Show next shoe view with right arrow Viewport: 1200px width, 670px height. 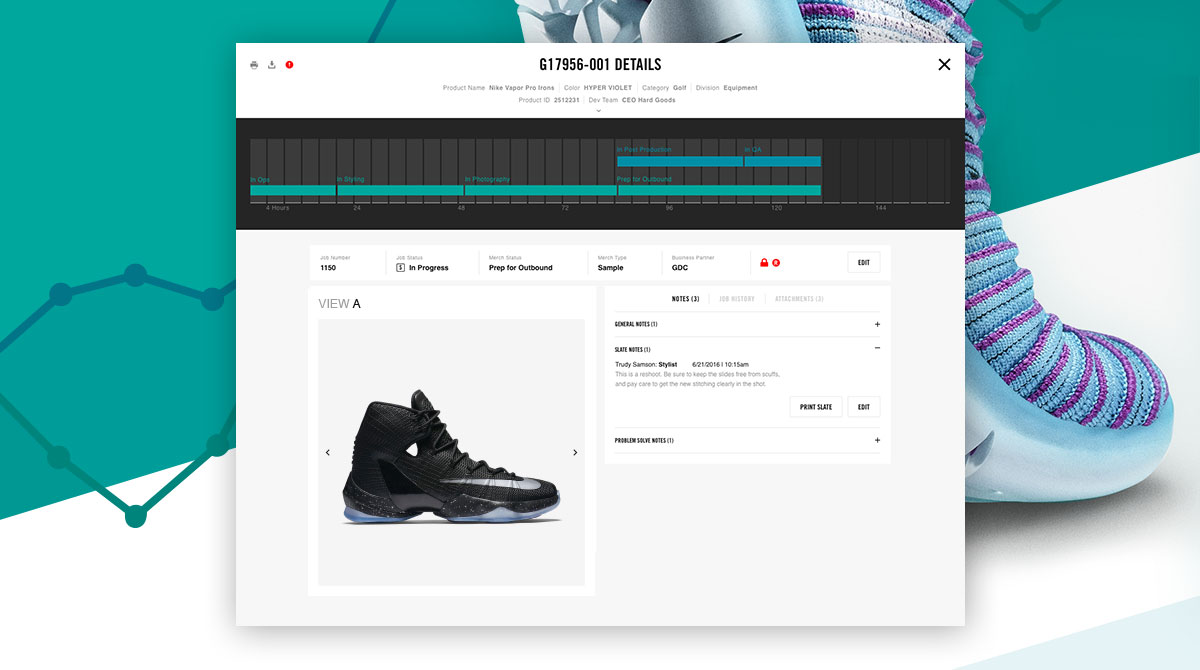(575, 453)
